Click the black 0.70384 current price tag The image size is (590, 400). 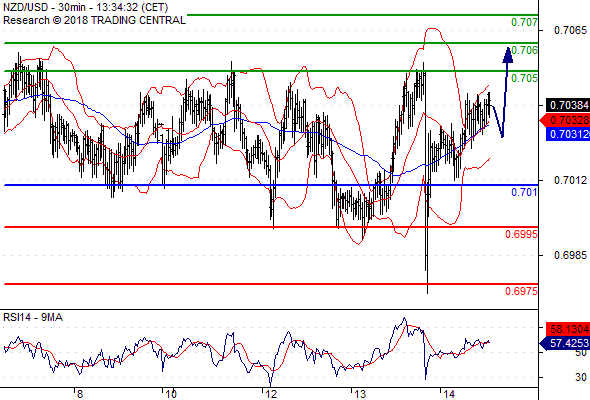pyautogui.click(x=568, y=105)
